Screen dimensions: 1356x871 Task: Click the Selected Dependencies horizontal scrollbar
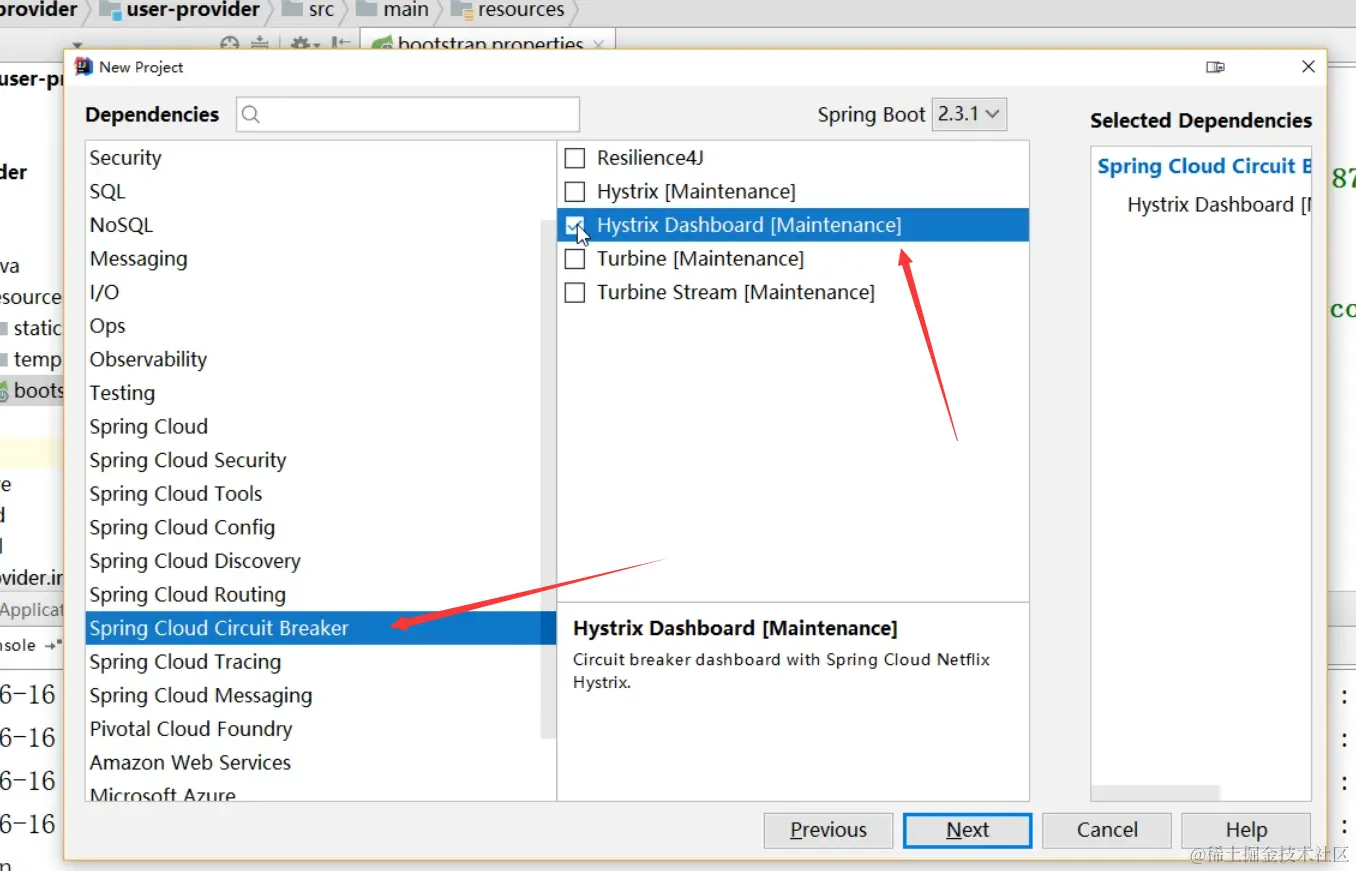click(1157, 793)
